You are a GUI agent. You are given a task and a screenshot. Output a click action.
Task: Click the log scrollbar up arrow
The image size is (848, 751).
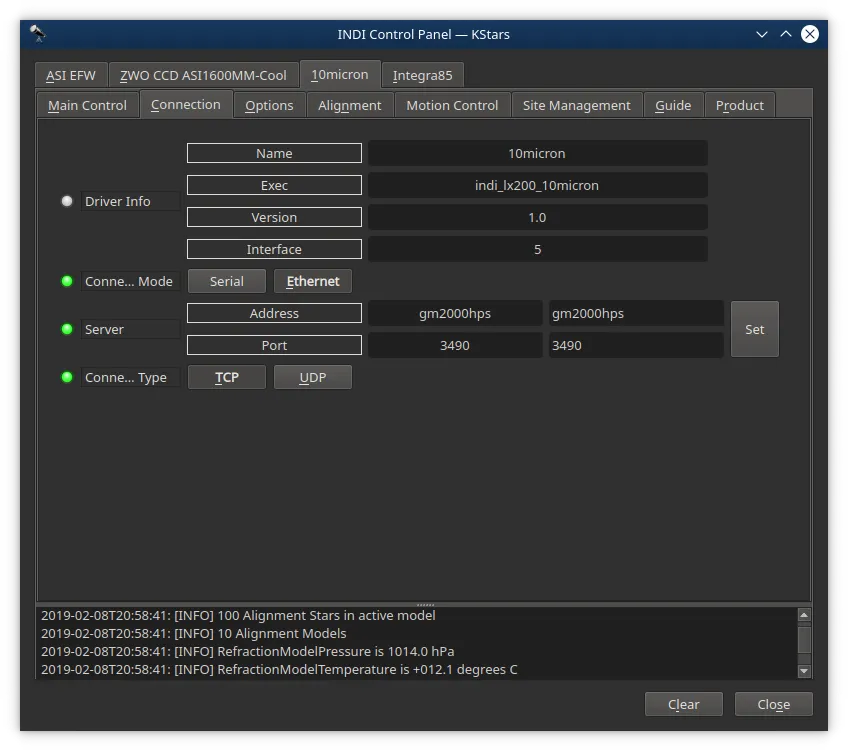coord(804,615)
